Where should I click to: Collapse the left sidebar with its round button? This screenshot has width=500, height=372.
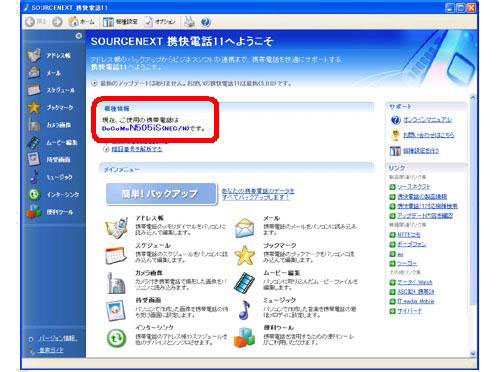pos(79,36)
